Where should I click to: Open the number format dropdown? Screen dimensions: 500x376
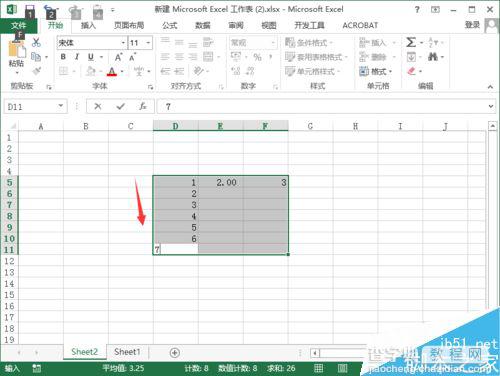point(273,43)
